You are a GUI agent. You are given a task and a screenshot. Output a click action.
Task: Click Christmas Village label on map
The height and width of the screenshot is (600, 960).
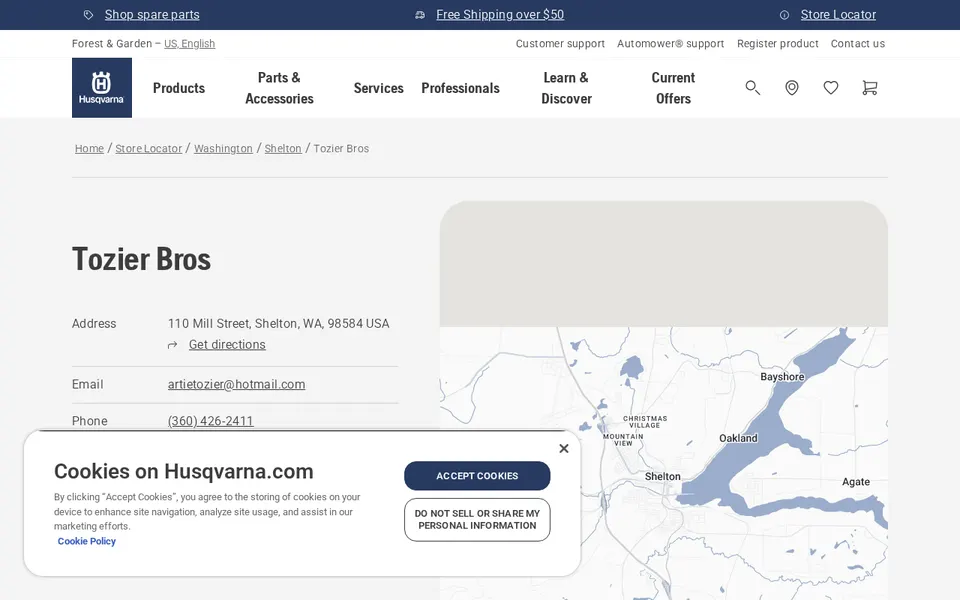coord(645,422)
